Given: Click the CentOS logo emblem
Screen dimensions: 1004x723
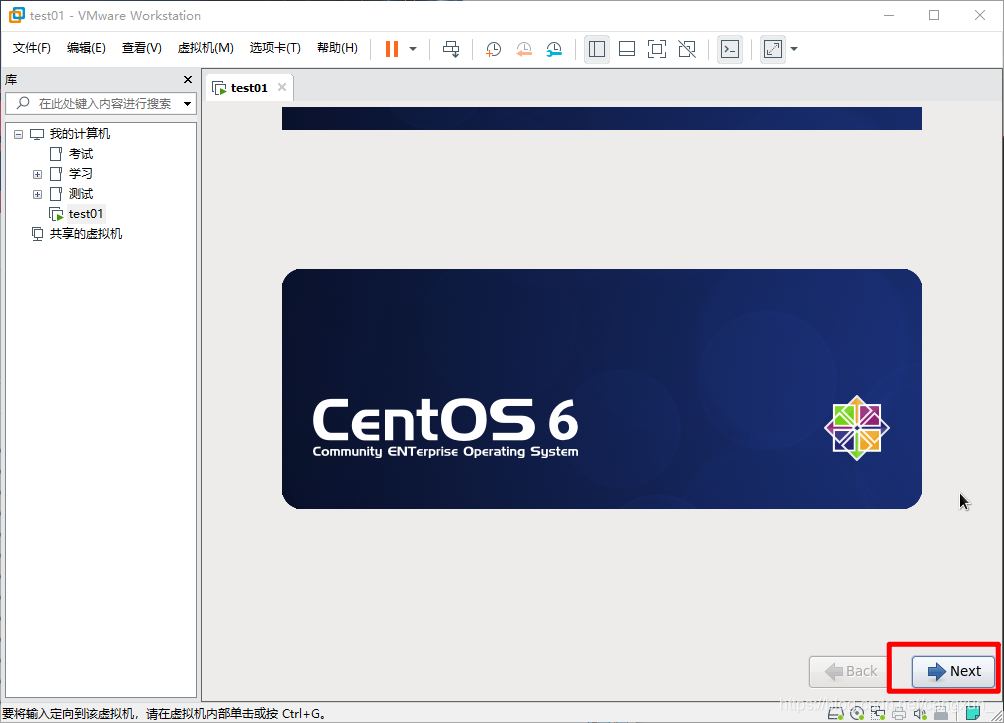Looking at the screenshot, I should 857,428.
